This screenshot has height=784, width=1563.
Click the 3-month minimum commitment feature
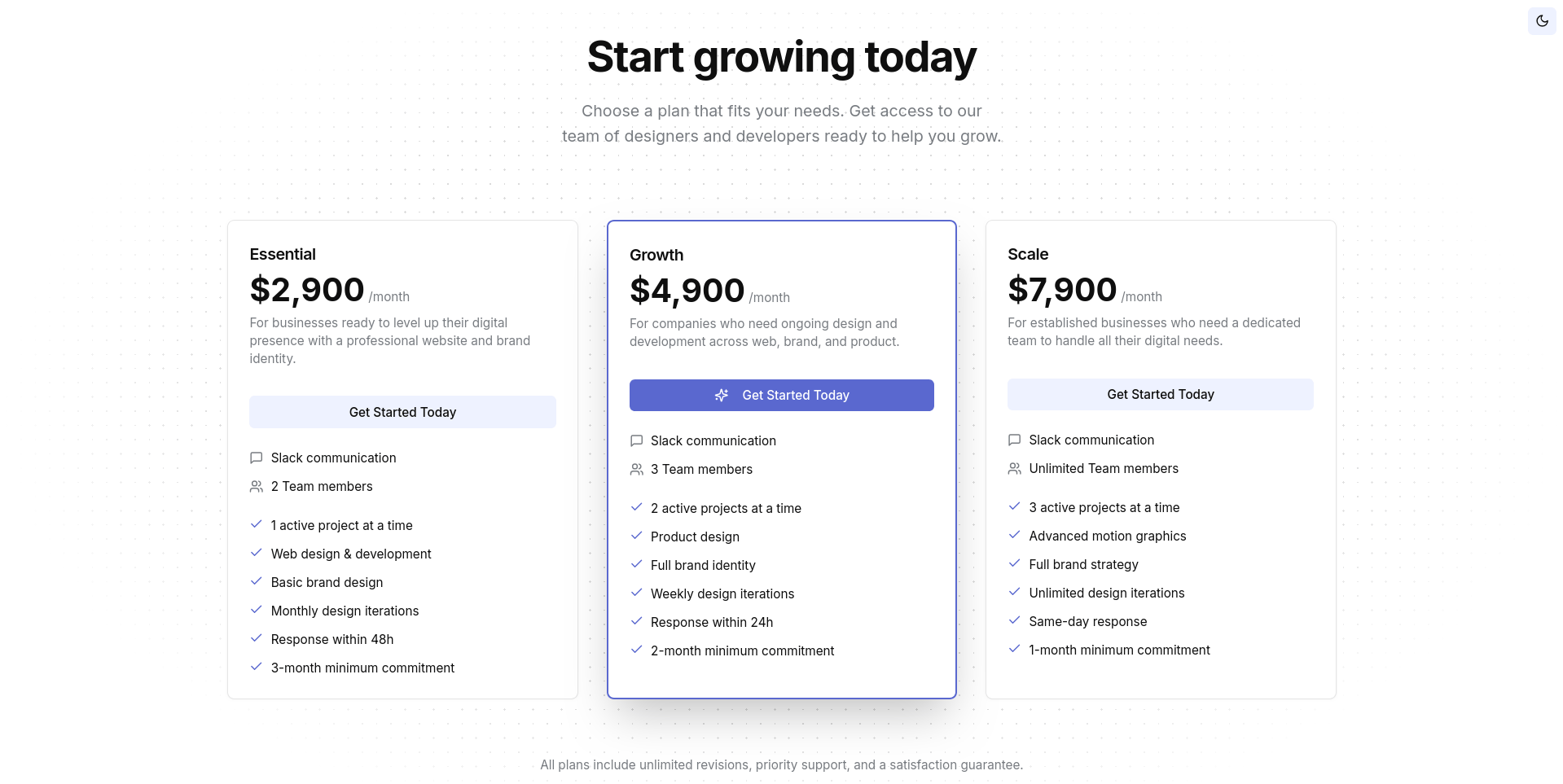click(362, 668)
